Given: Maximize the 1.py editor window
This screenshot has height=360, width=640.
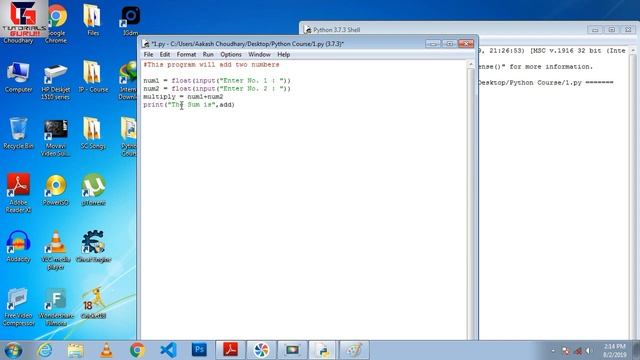Looking at the screenshot, I should [x=449, y=43].
